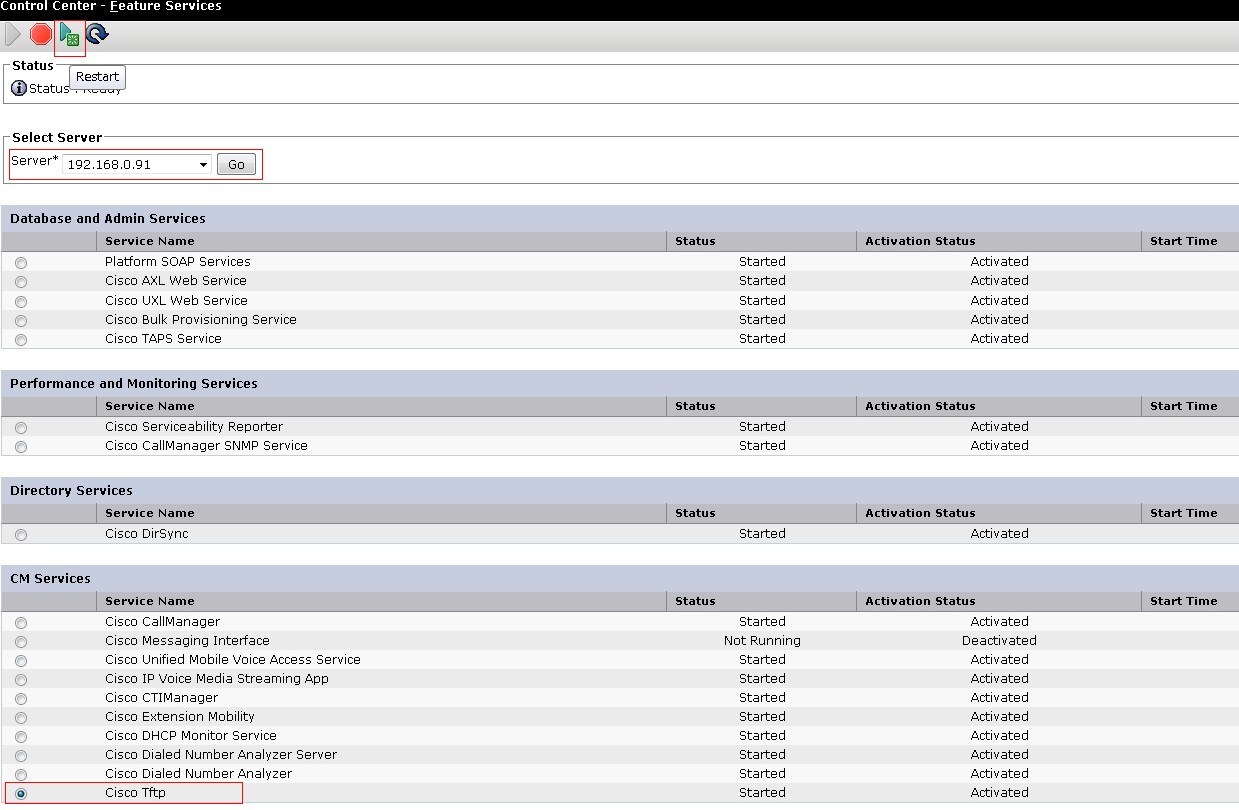Select the Cisco IP Voice Media Streaming App radio button
This screenshot has width=1239, height=810.
[21, 680]
